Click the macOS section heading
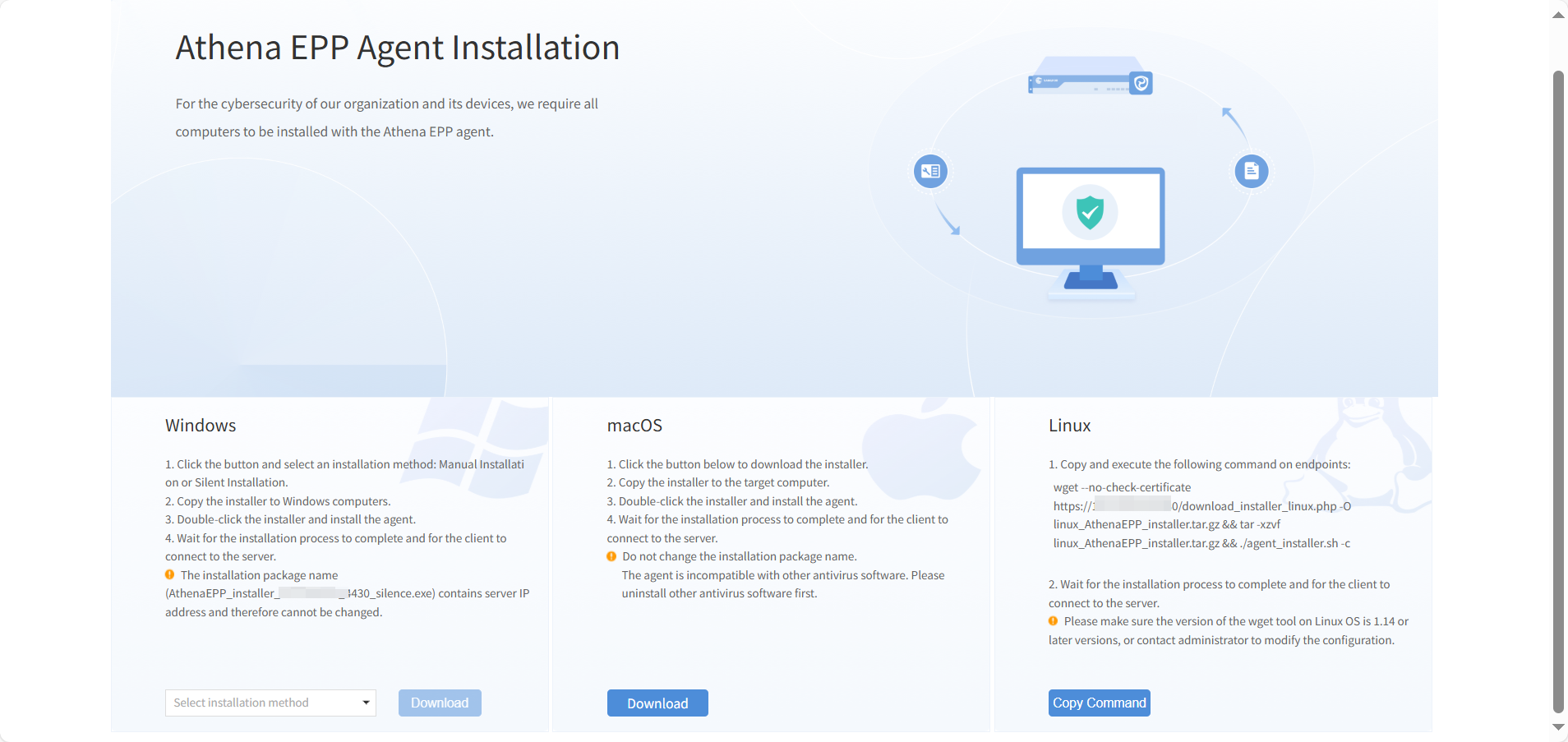This screenshot has height=742, width=1568. (x=634, y=426)
